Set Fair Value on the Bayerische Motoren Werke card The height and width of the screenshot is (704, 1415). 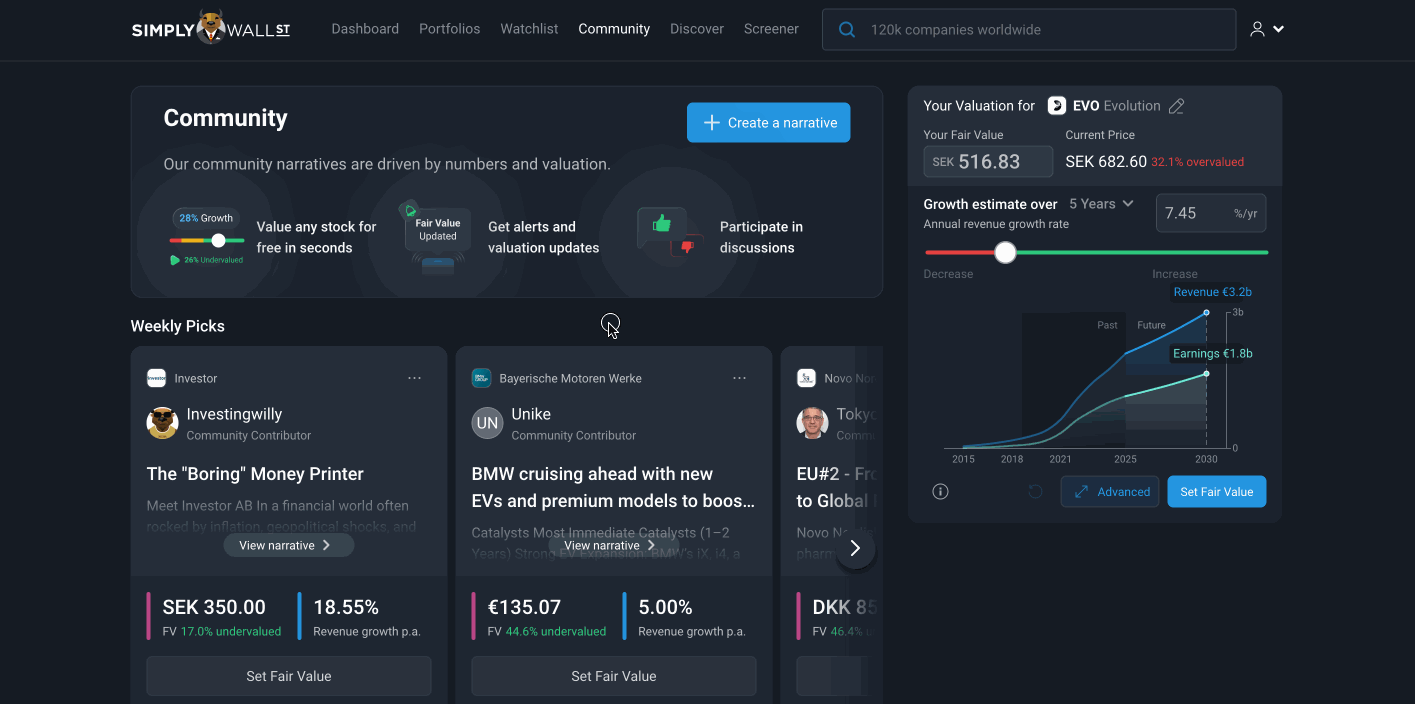(614, 676)
